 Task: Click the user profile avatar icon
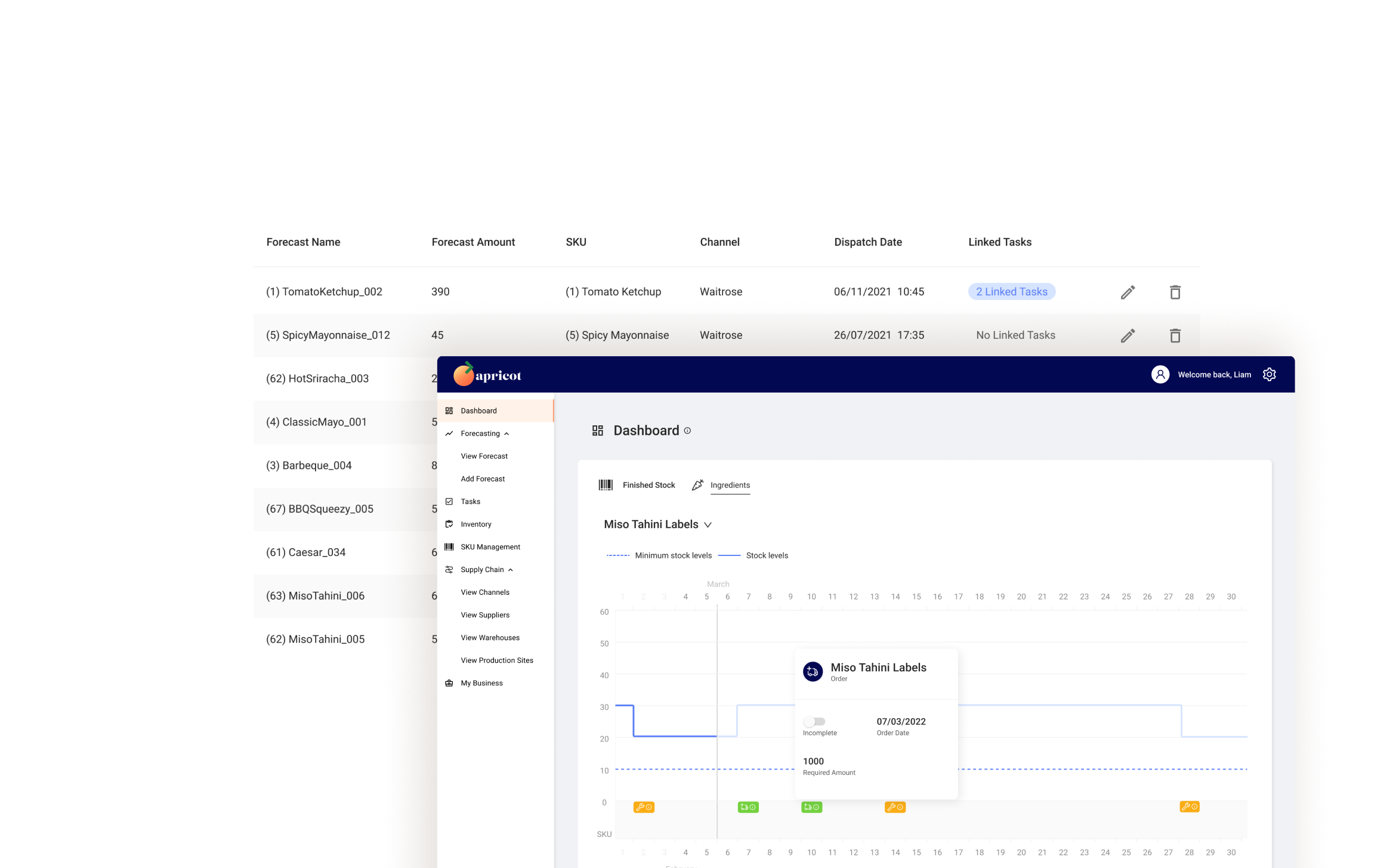1160,375
